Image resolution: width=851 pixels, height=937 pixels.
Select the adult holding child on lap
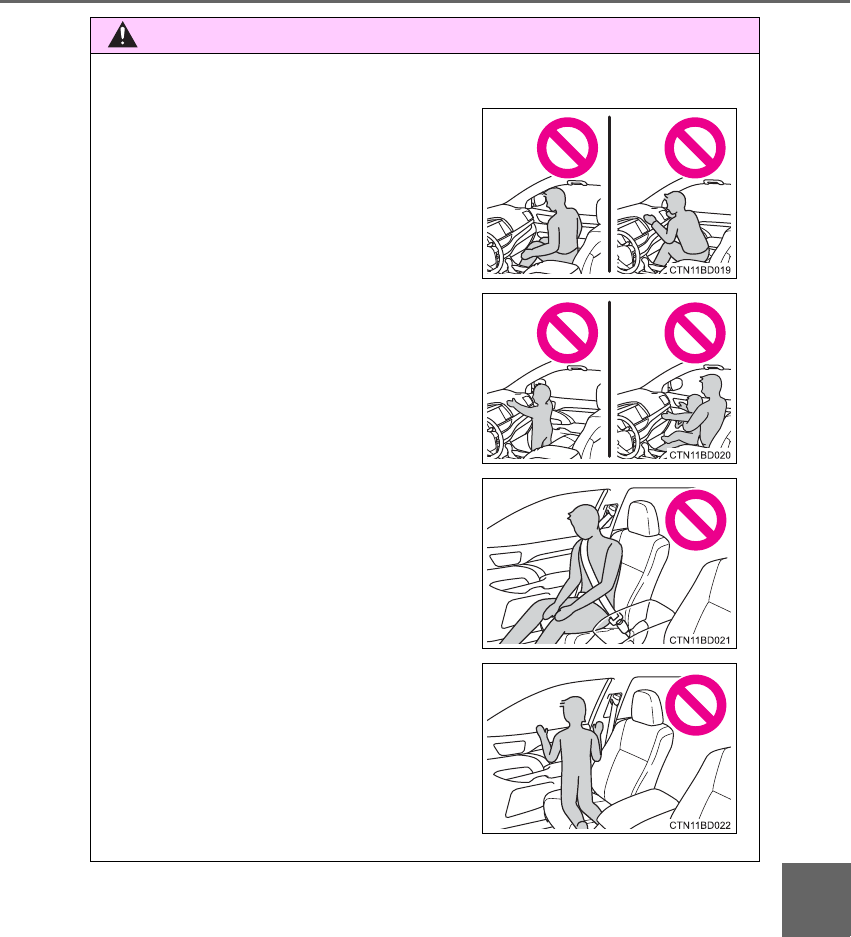pyautogui.click(x=696, y=411)
